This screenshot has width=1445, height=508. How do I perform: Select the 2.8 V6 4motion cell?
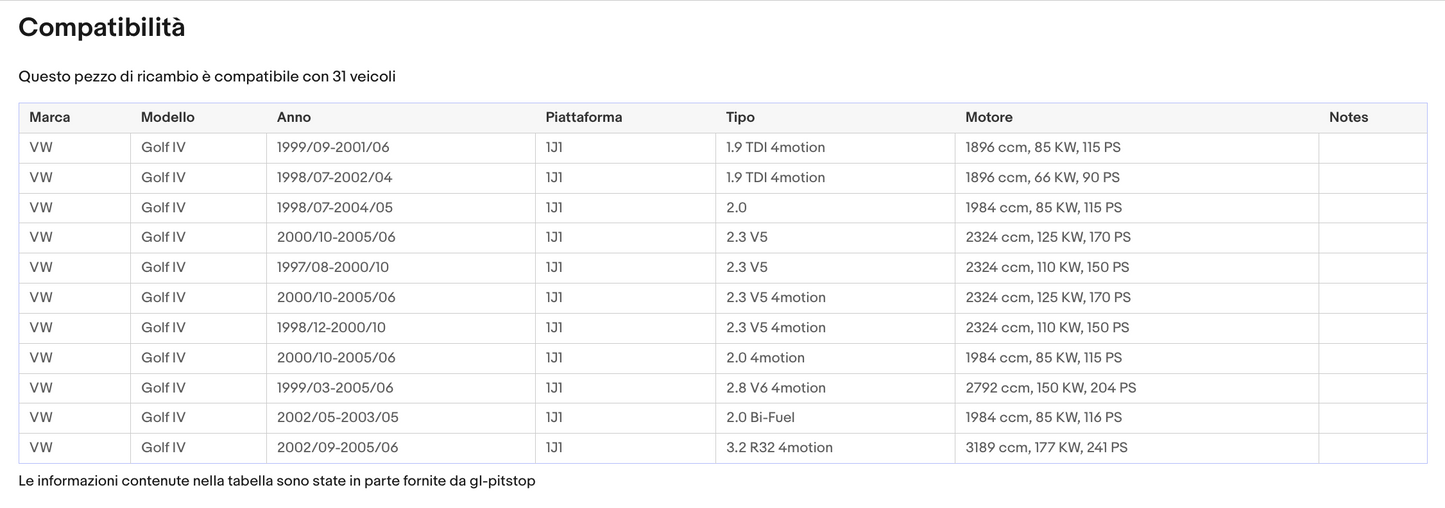[x=776, y=388]
